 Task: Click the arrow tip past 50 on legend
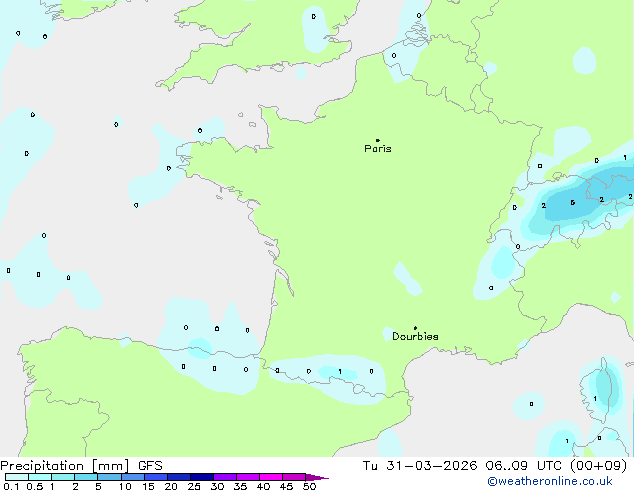[x=317, y=477]
